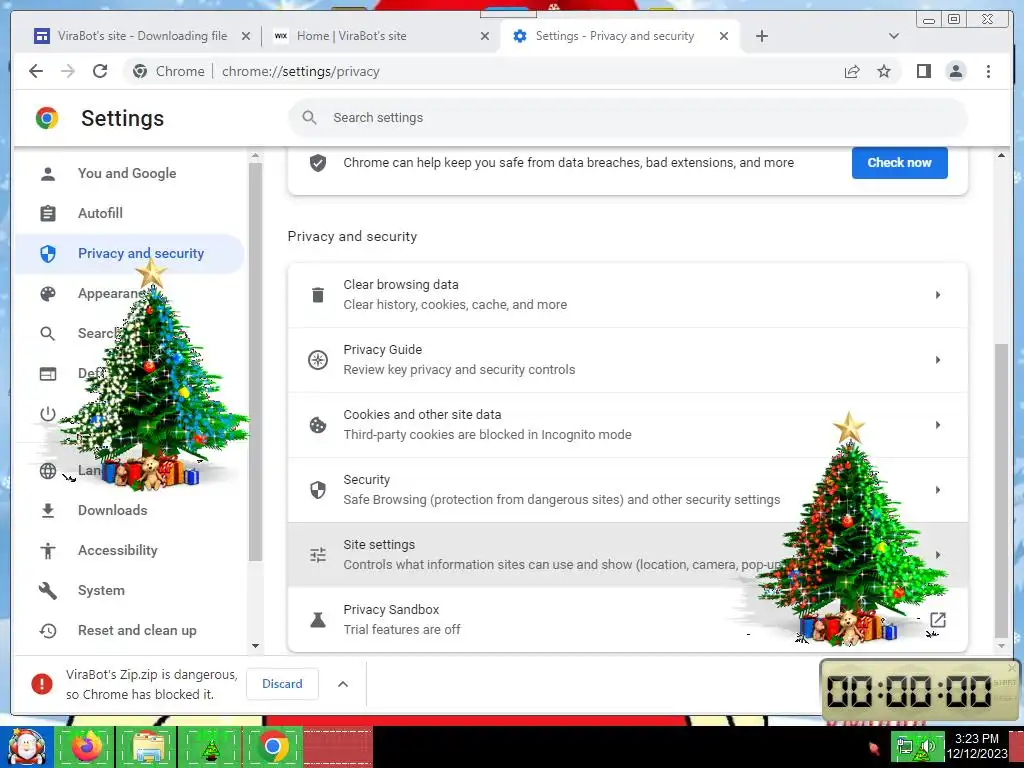
Task: Expand Privacy Guide row arrow
Action: point(938,360)
